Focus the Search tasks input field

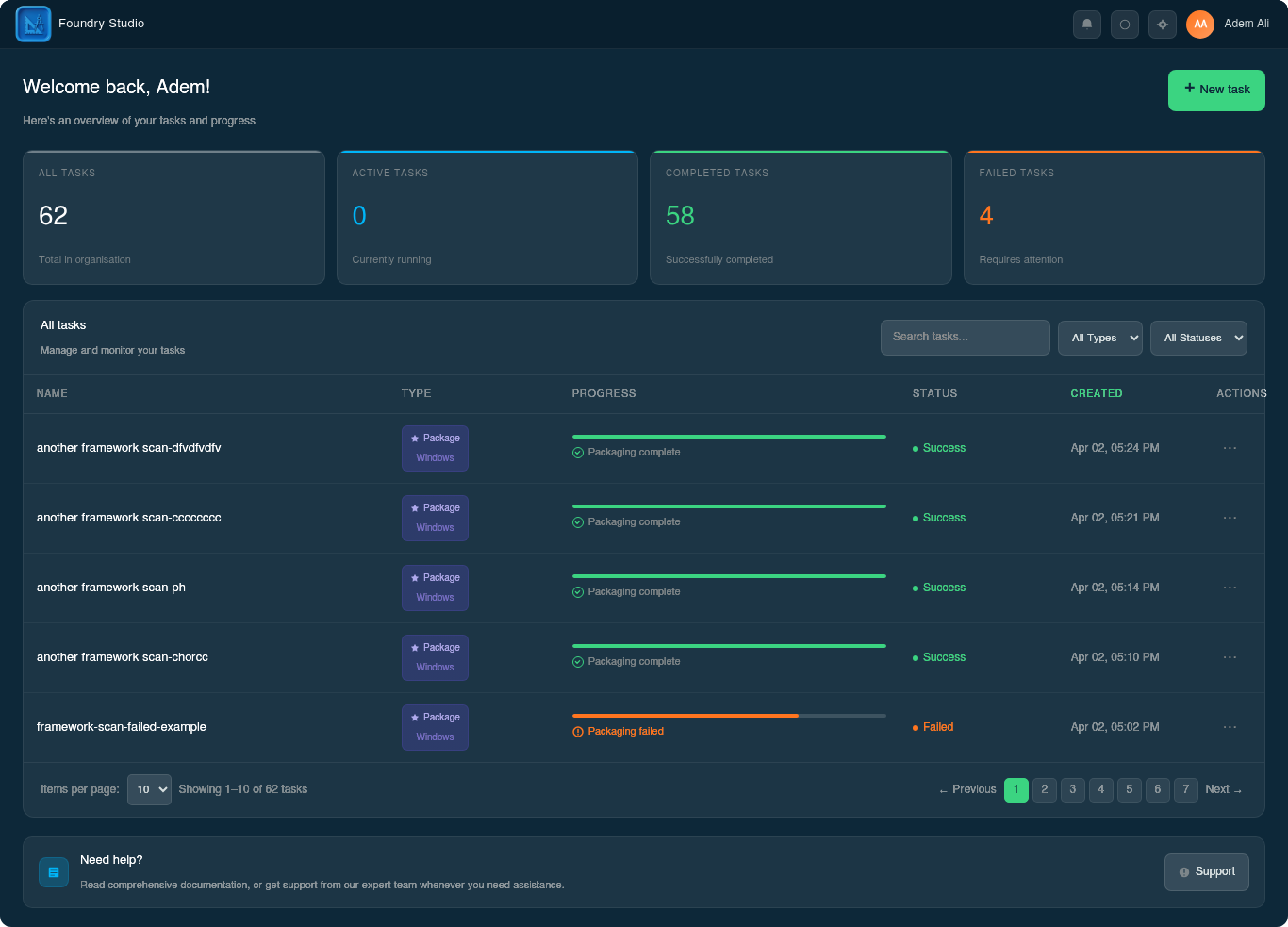(966, 338)
